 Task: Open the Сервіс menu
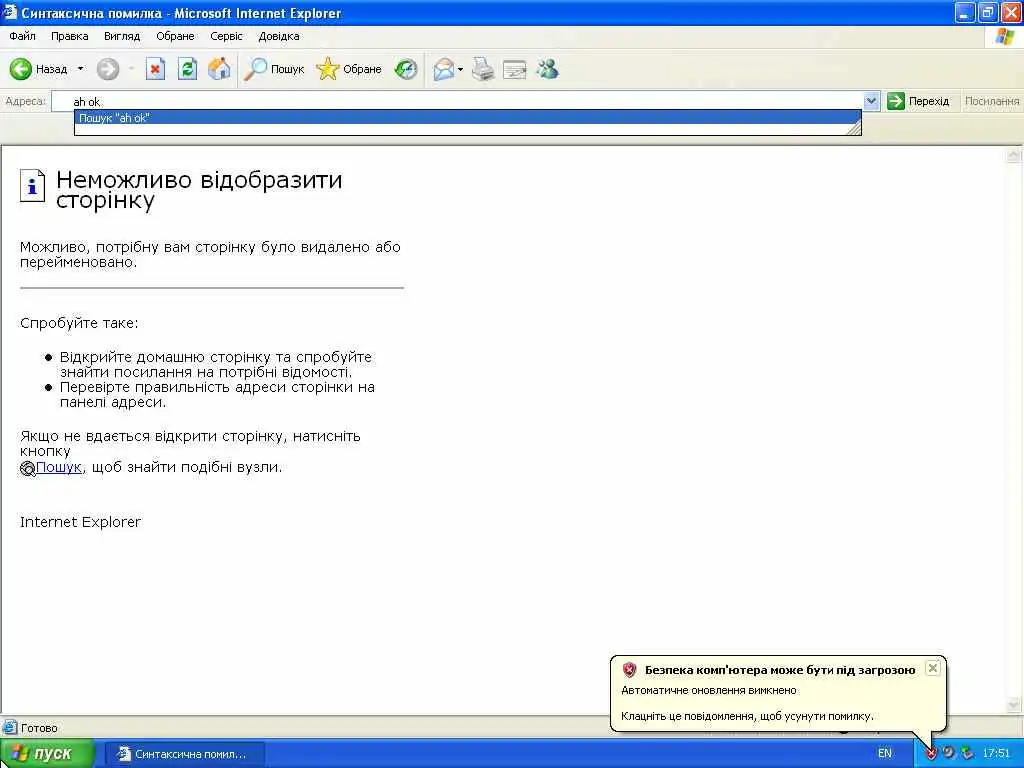[x=226, y=36]
